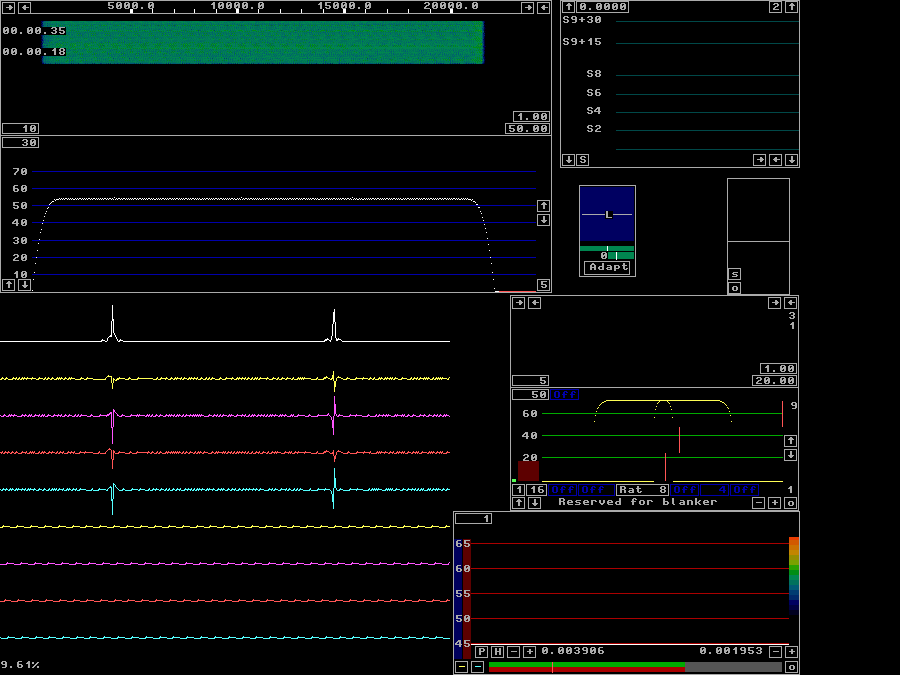This screenshot has height=675, width=900.
Task: Click the 'o' icon at baseband panel's bottom-right
Action: (x=792, y=667)
